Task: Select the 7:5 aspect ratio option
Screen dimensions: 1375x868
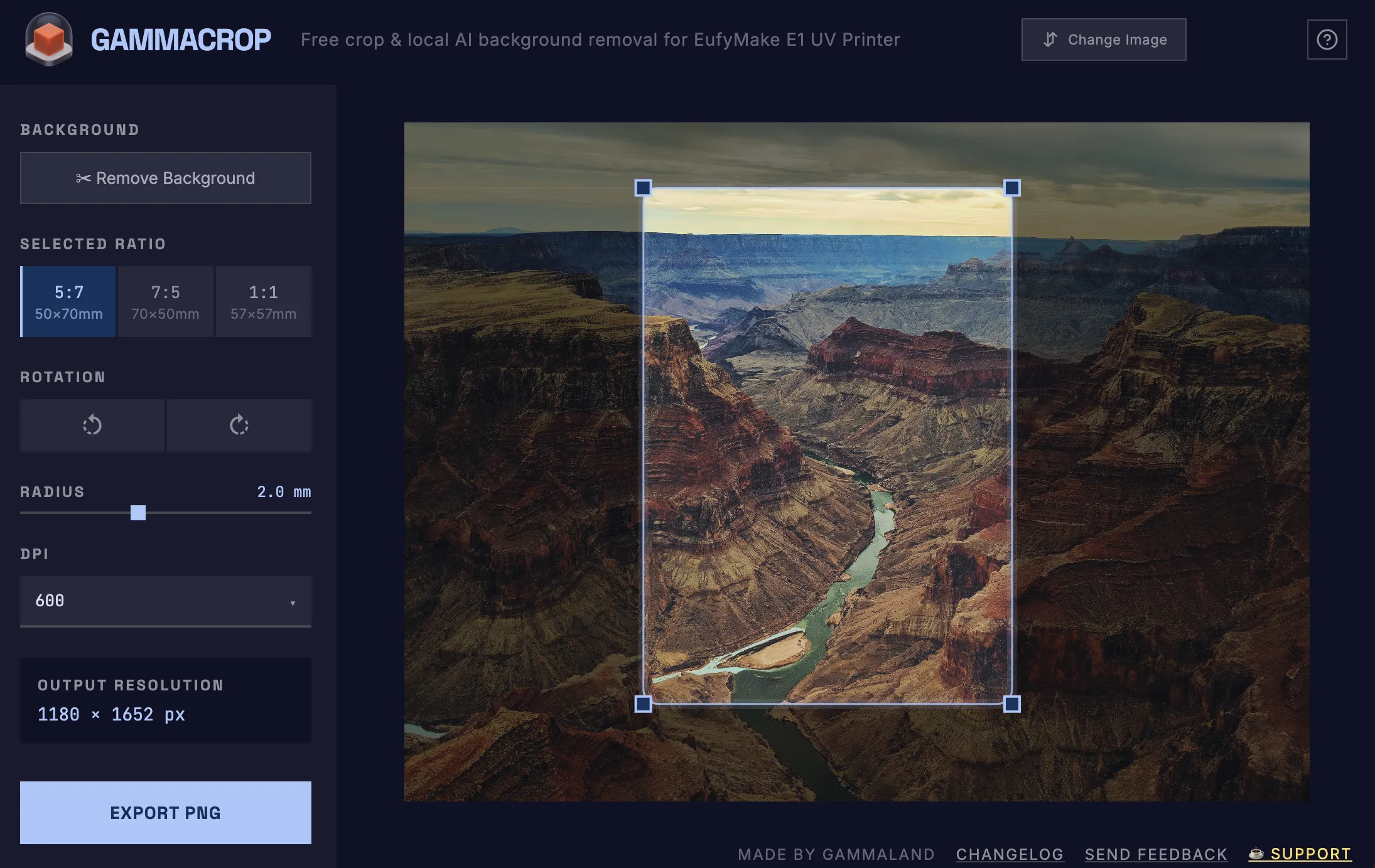Action: [x=165, y=301]
